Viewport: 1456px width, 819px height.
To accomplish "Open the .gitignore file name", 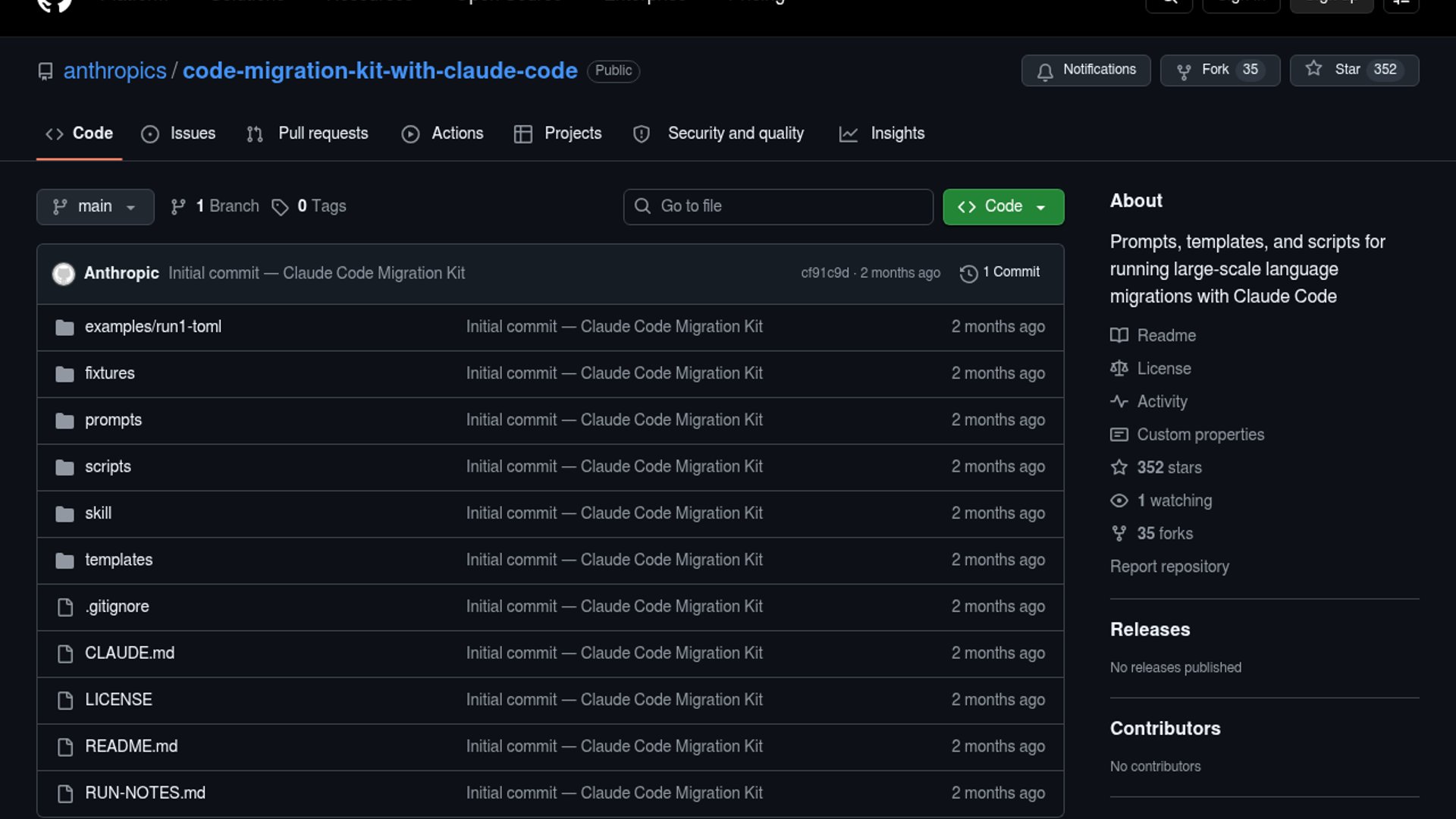I will pos(118,607).
